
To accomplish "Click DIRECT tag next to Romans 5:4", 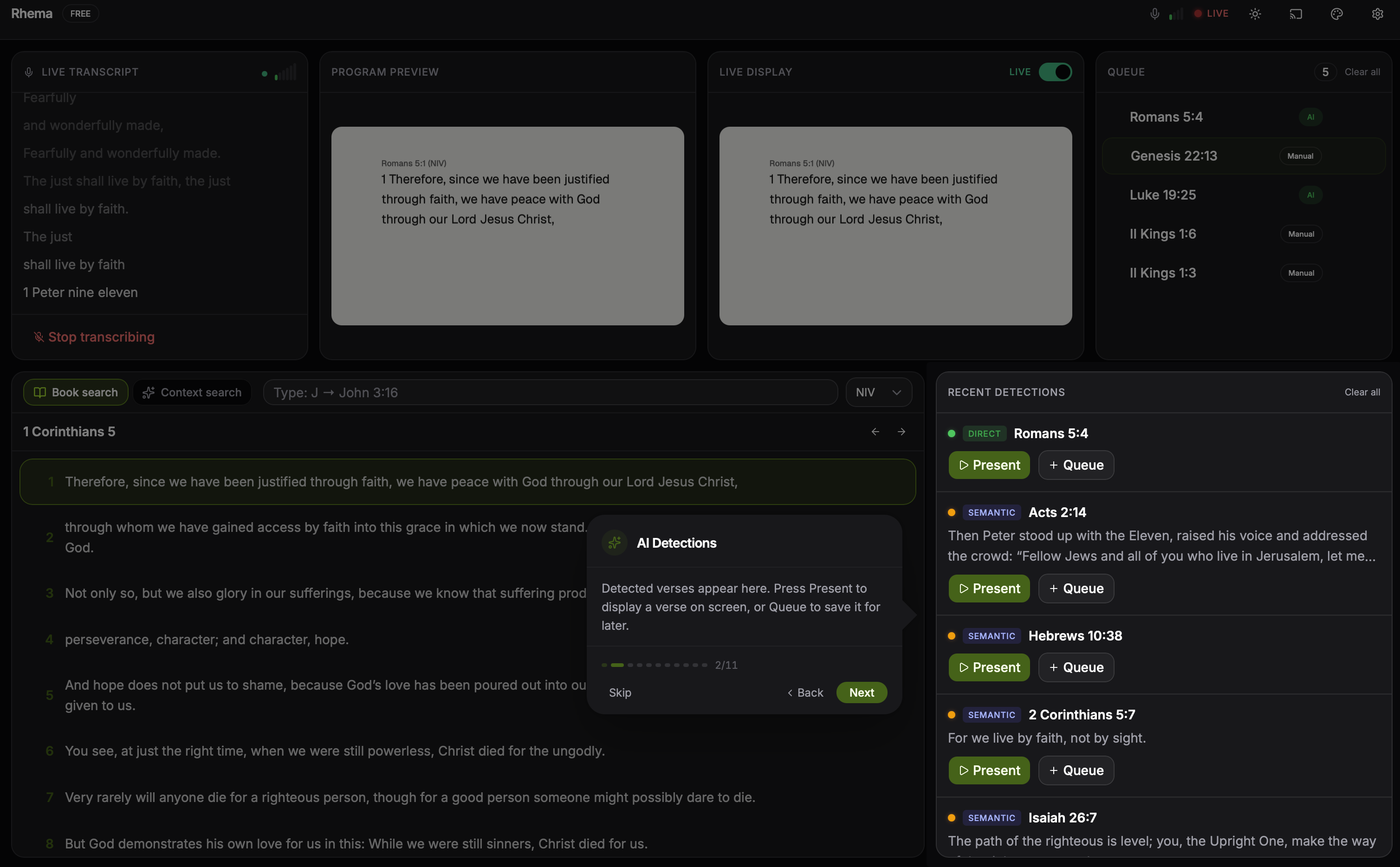I will click(984, 433).
